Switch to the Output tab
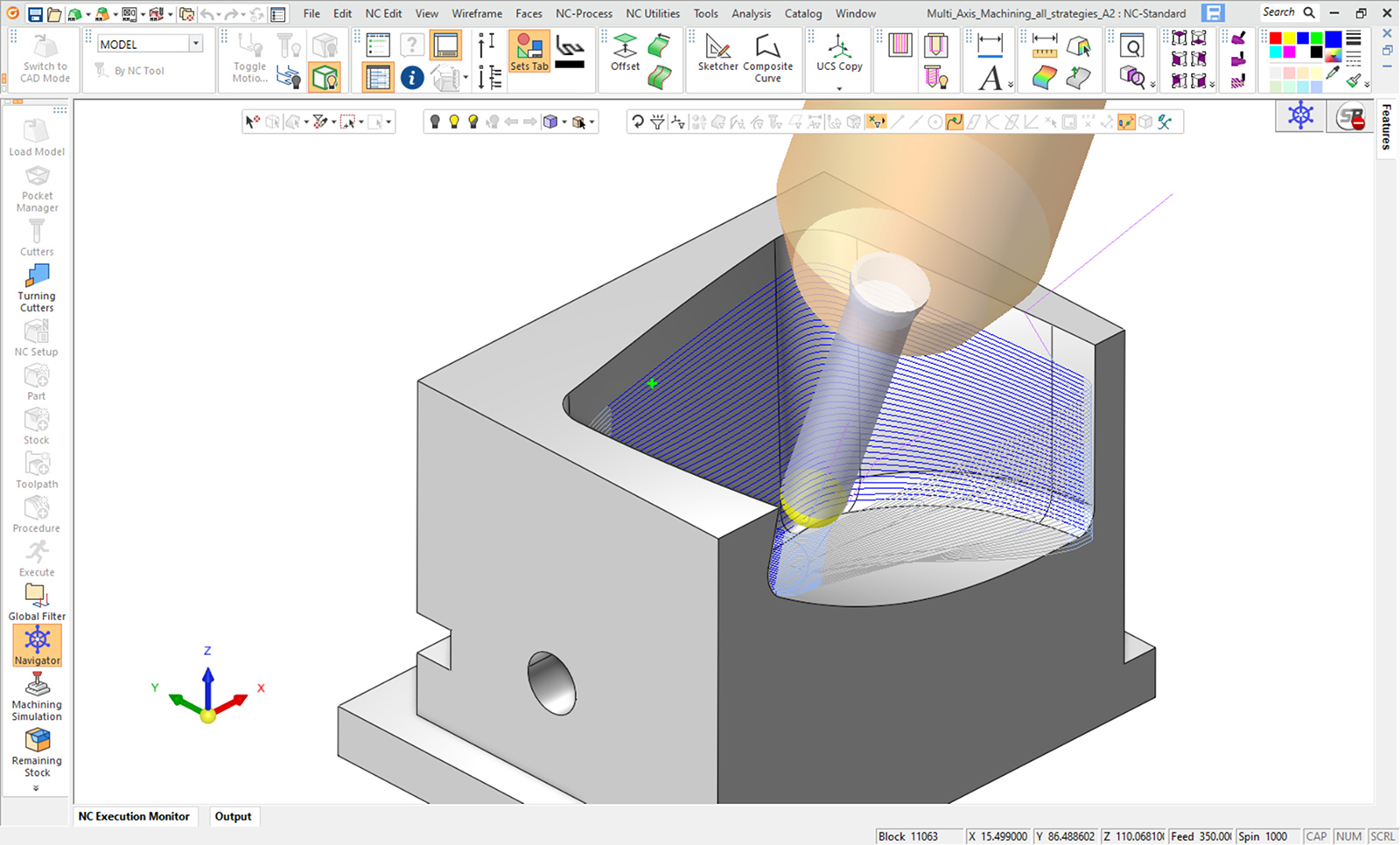1400x845 pixels. 233,816
